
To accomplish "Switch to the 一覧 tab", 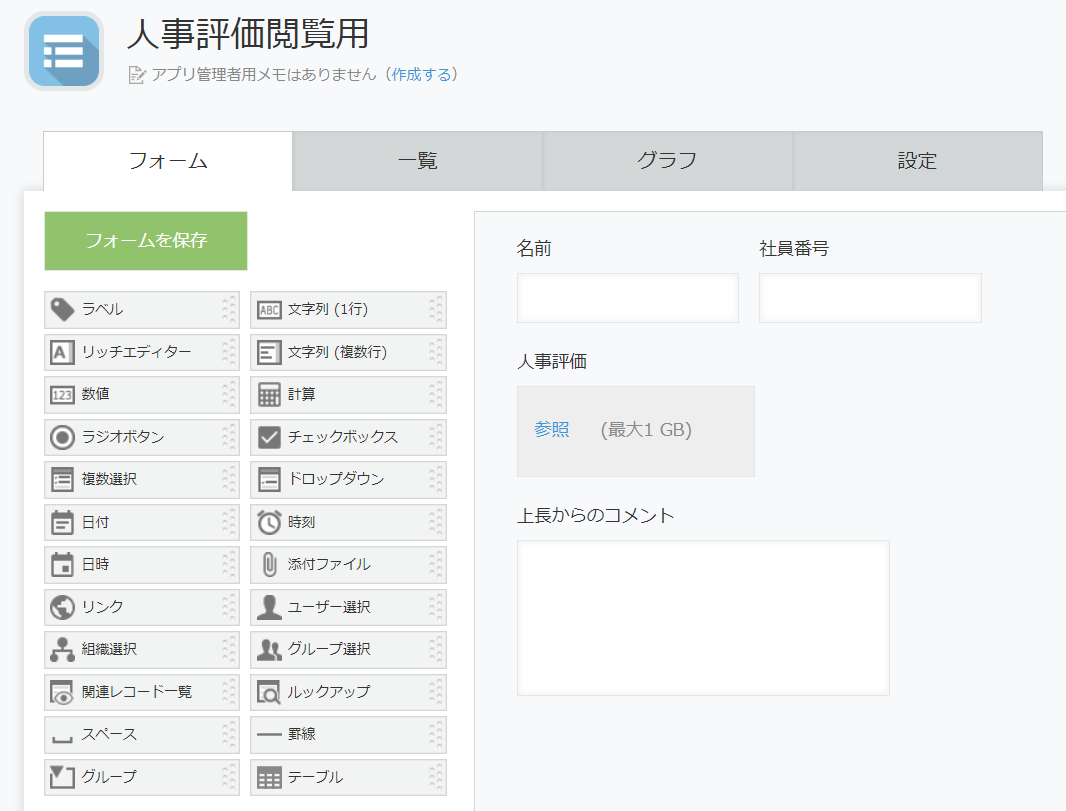I will (x=417, y=161).
